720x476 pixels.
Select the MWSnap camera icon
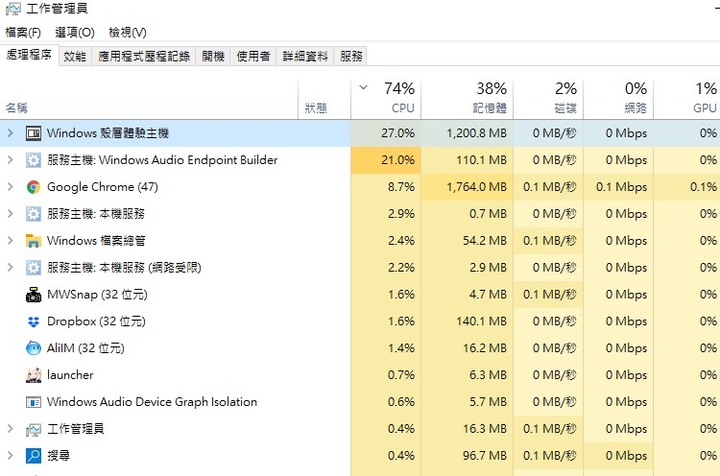click(x=33, y=295)
